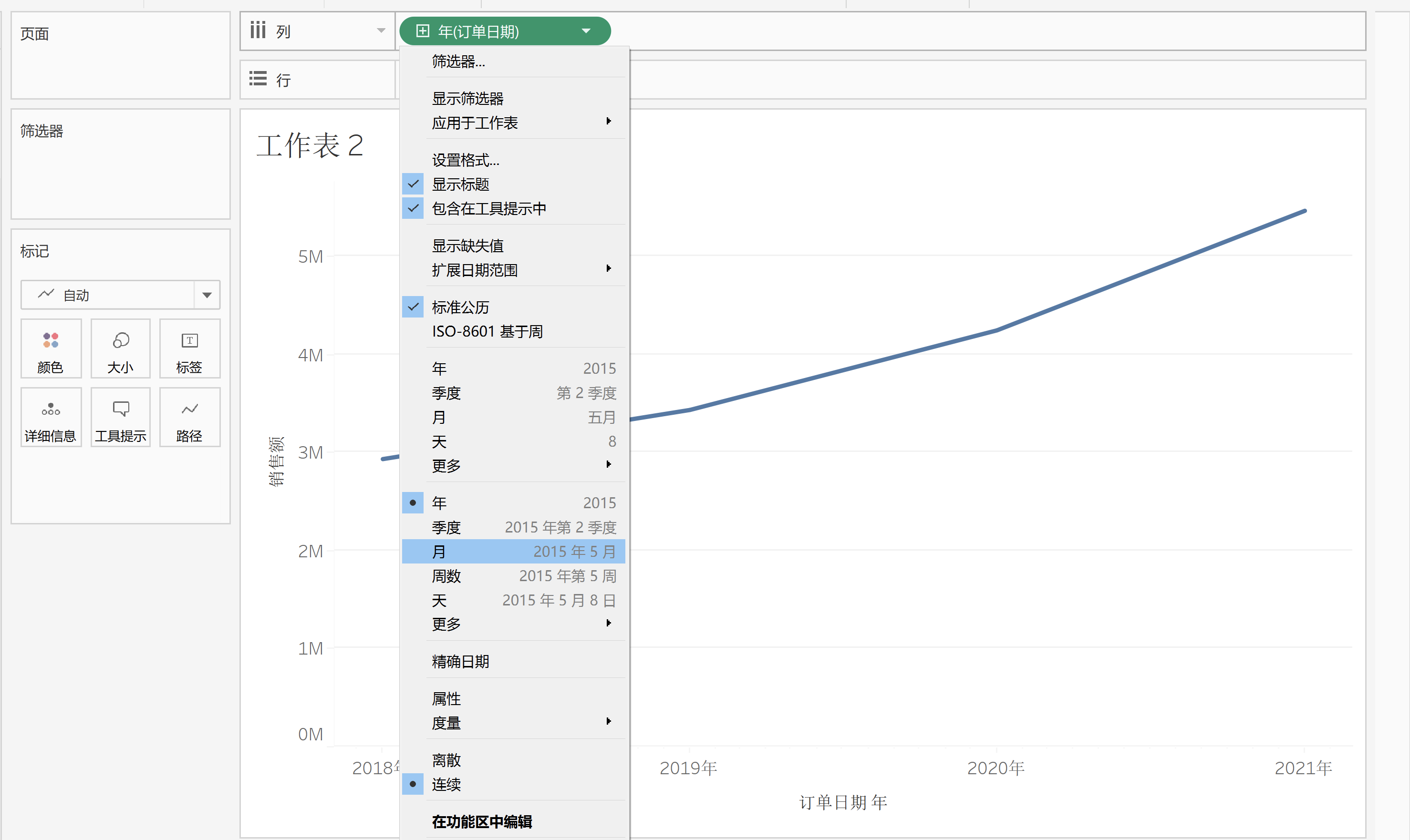Choose 筛选器... menu entry
The height and width of the screenshot is (840, 1410).
(514, 61)
